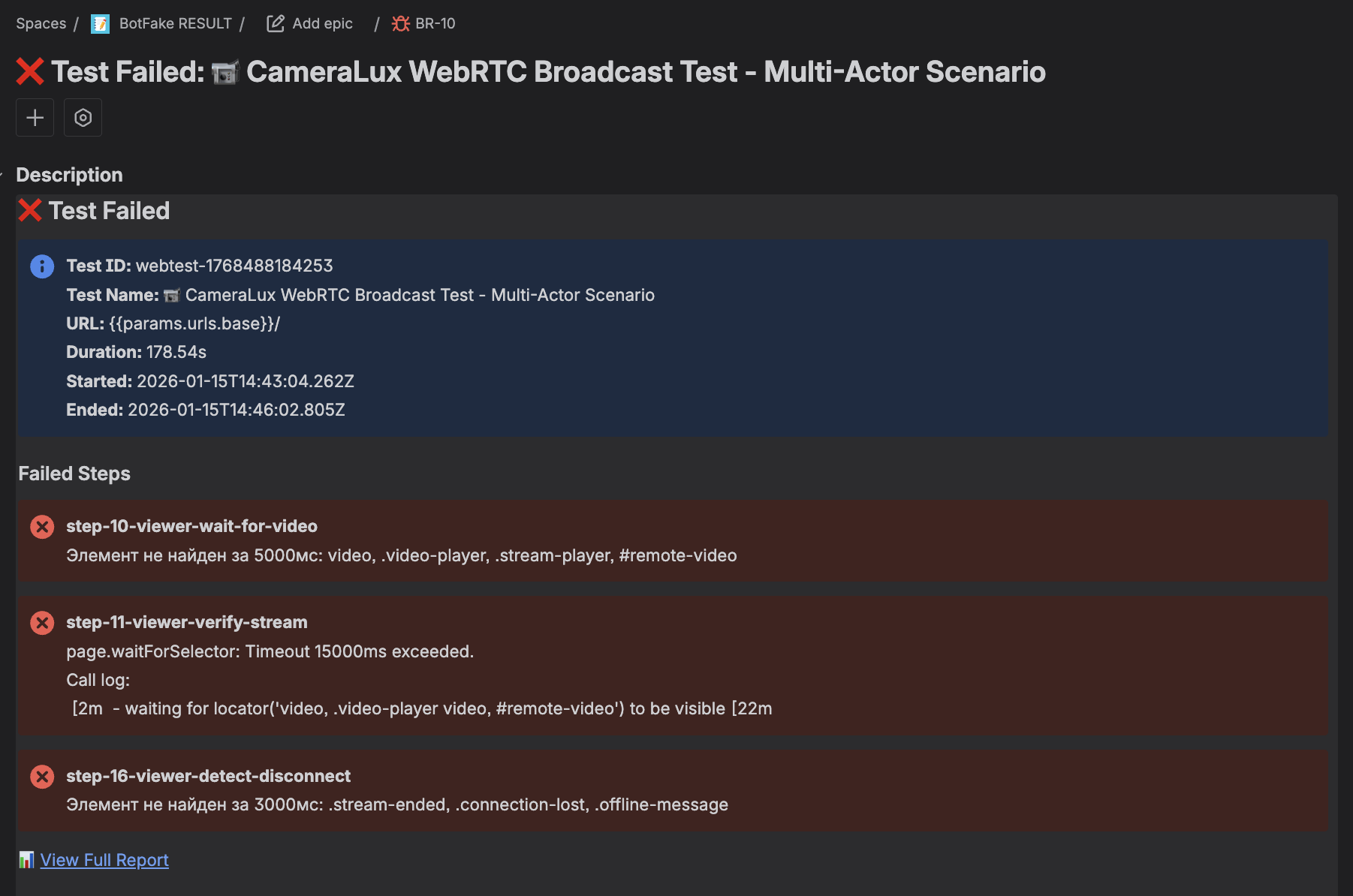
Task: Click error icon for step-11-viewer-verify-stream
Action: tap(42, 623)
